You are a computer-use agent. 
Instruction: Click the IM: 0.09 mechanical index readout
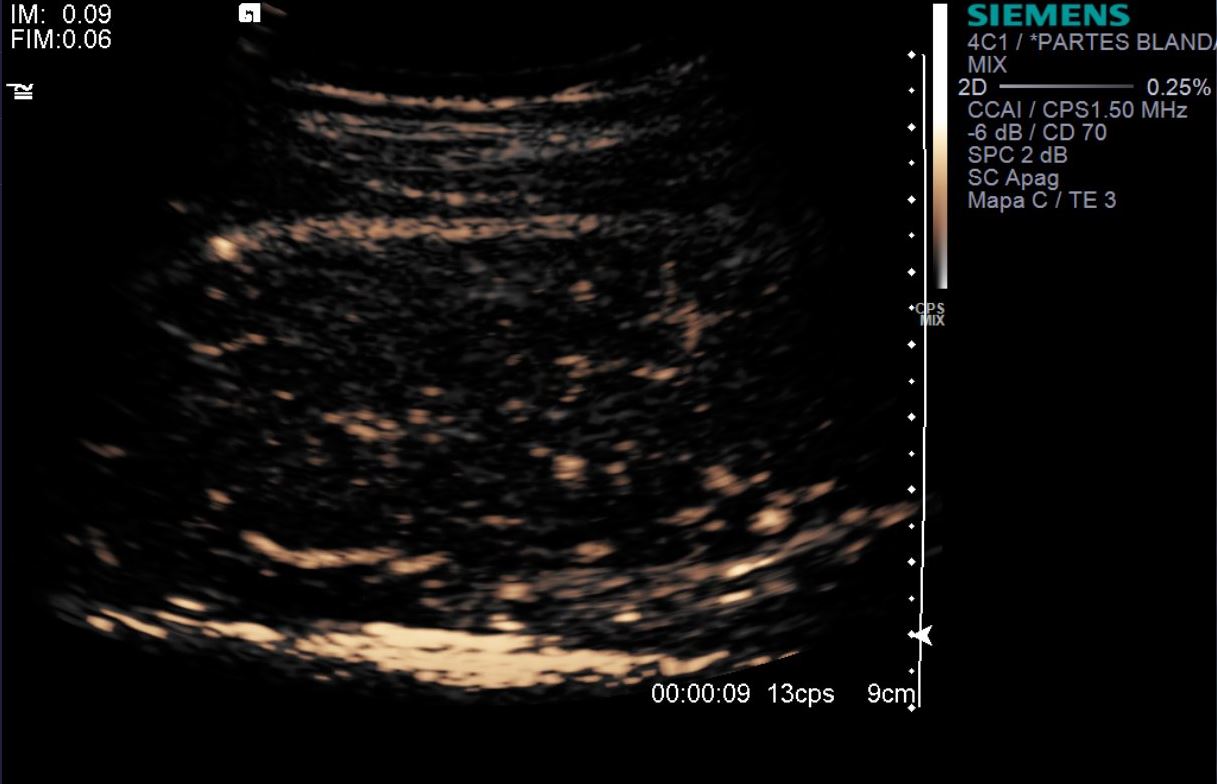[x=61, y=15]
